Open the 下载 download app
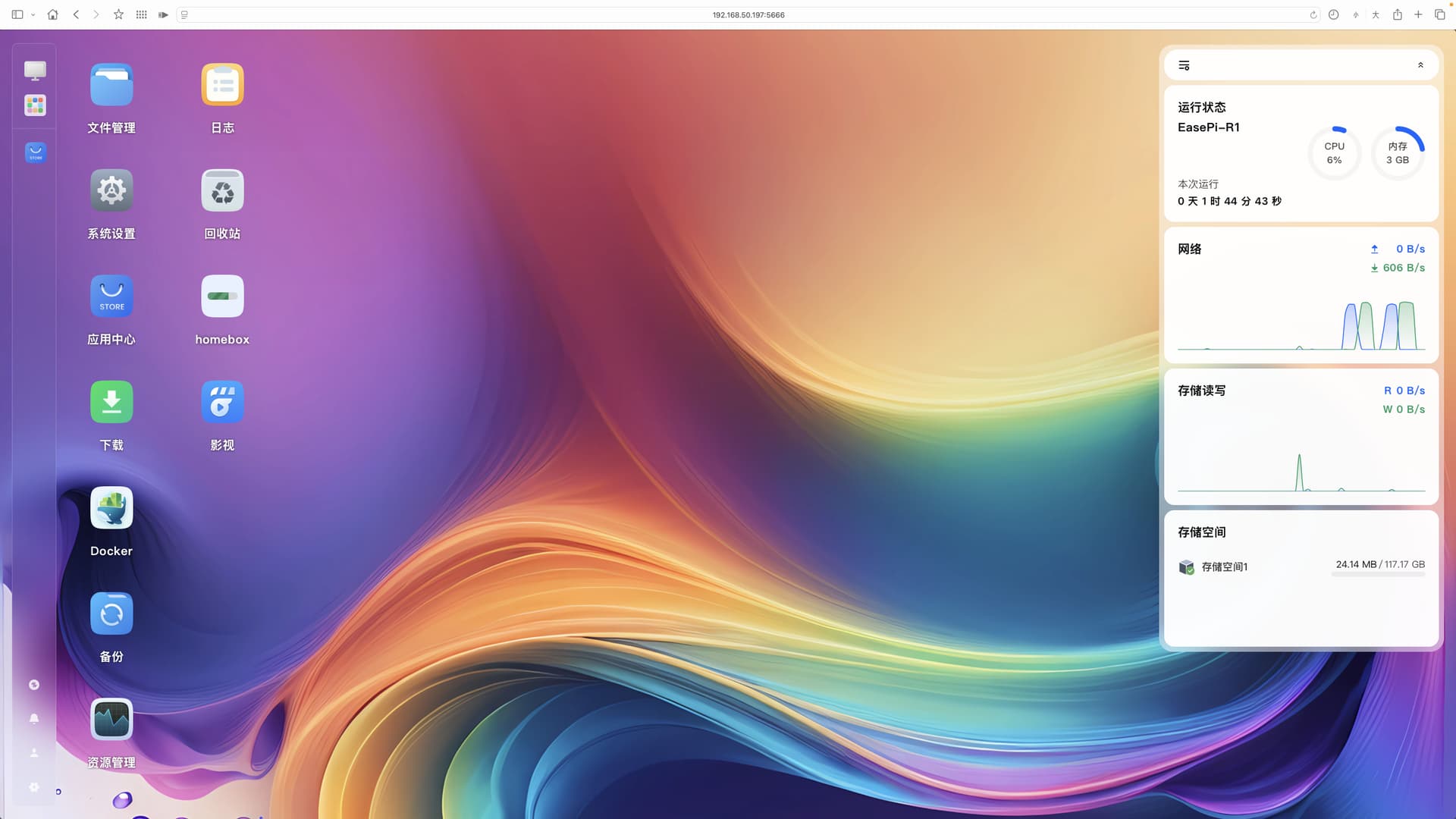1456x819 pixels. click(x=111, y=402)
